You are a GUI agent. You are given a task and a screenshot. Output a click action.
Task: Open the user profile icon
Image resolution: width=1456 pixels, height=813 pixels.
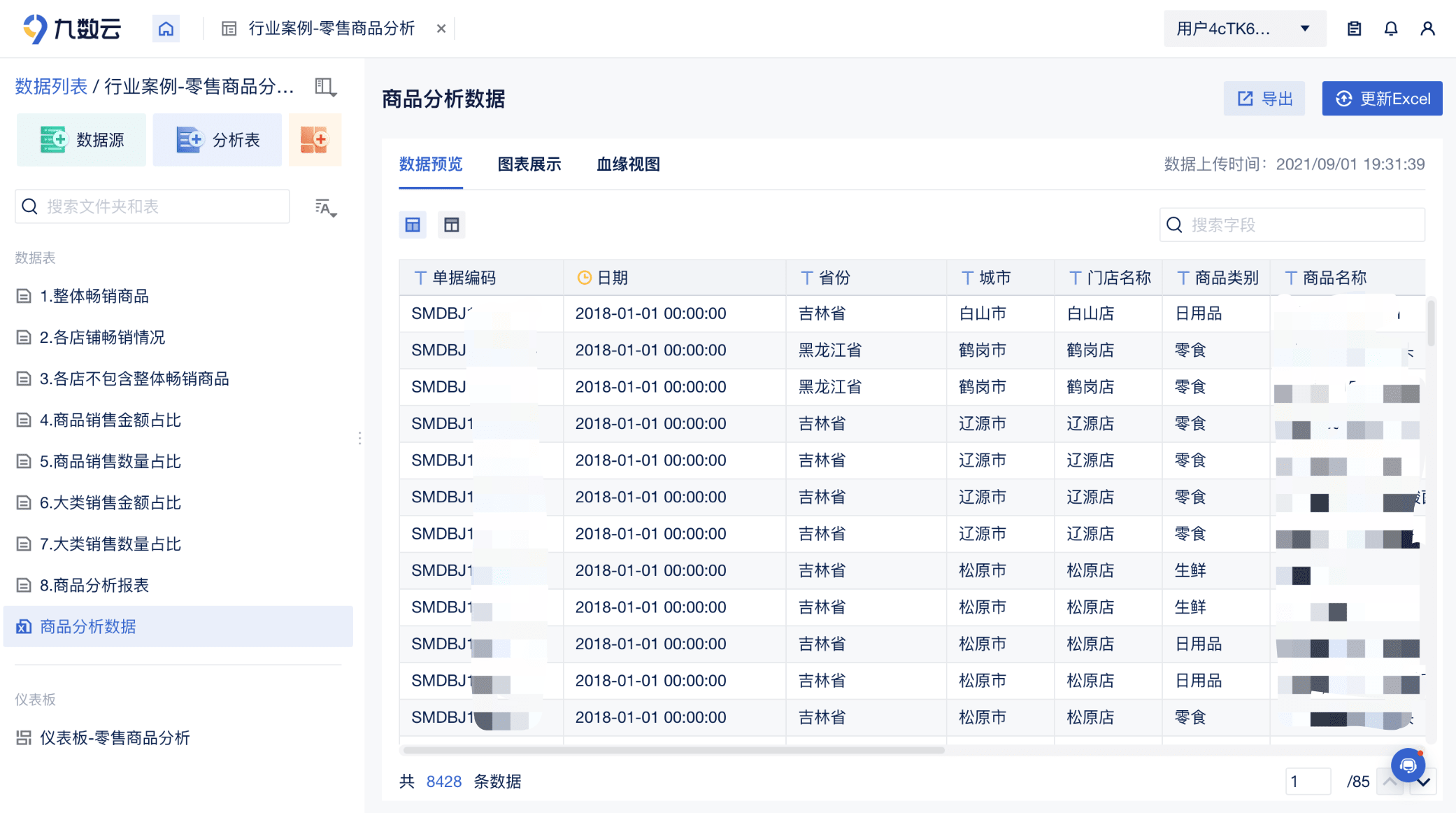1427,29
